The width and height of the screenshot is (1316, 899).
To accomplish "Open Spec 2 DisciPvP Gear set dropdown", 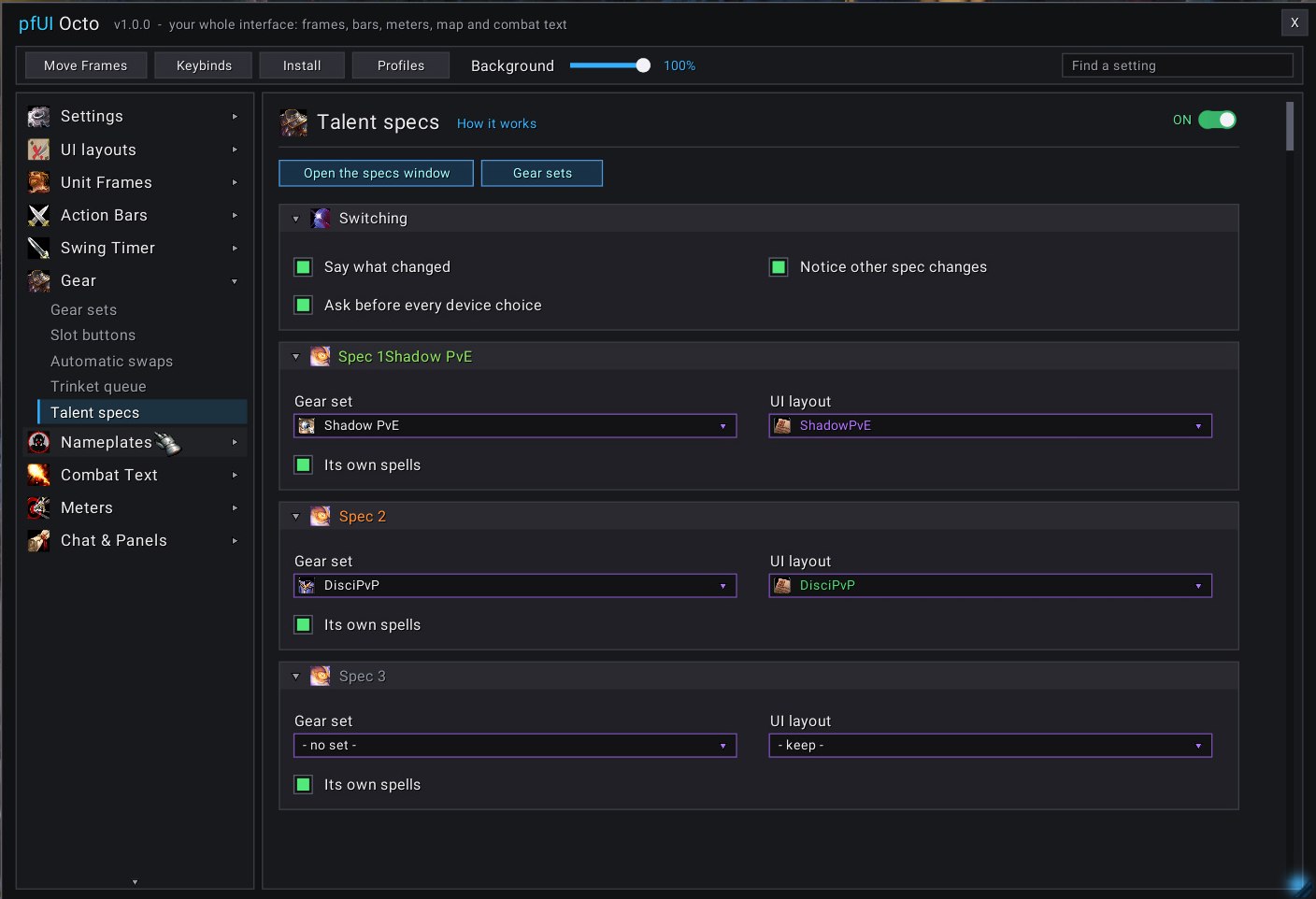I will tap(515, 586).
